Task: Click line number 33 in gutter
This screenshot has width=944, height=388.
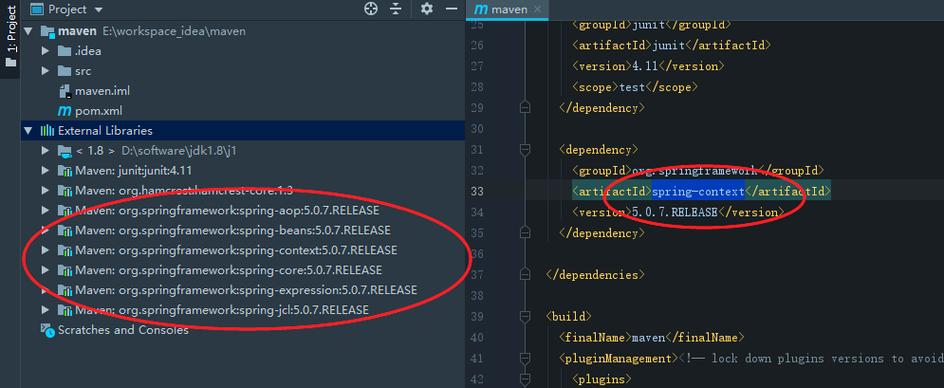Action: point(476,191)
